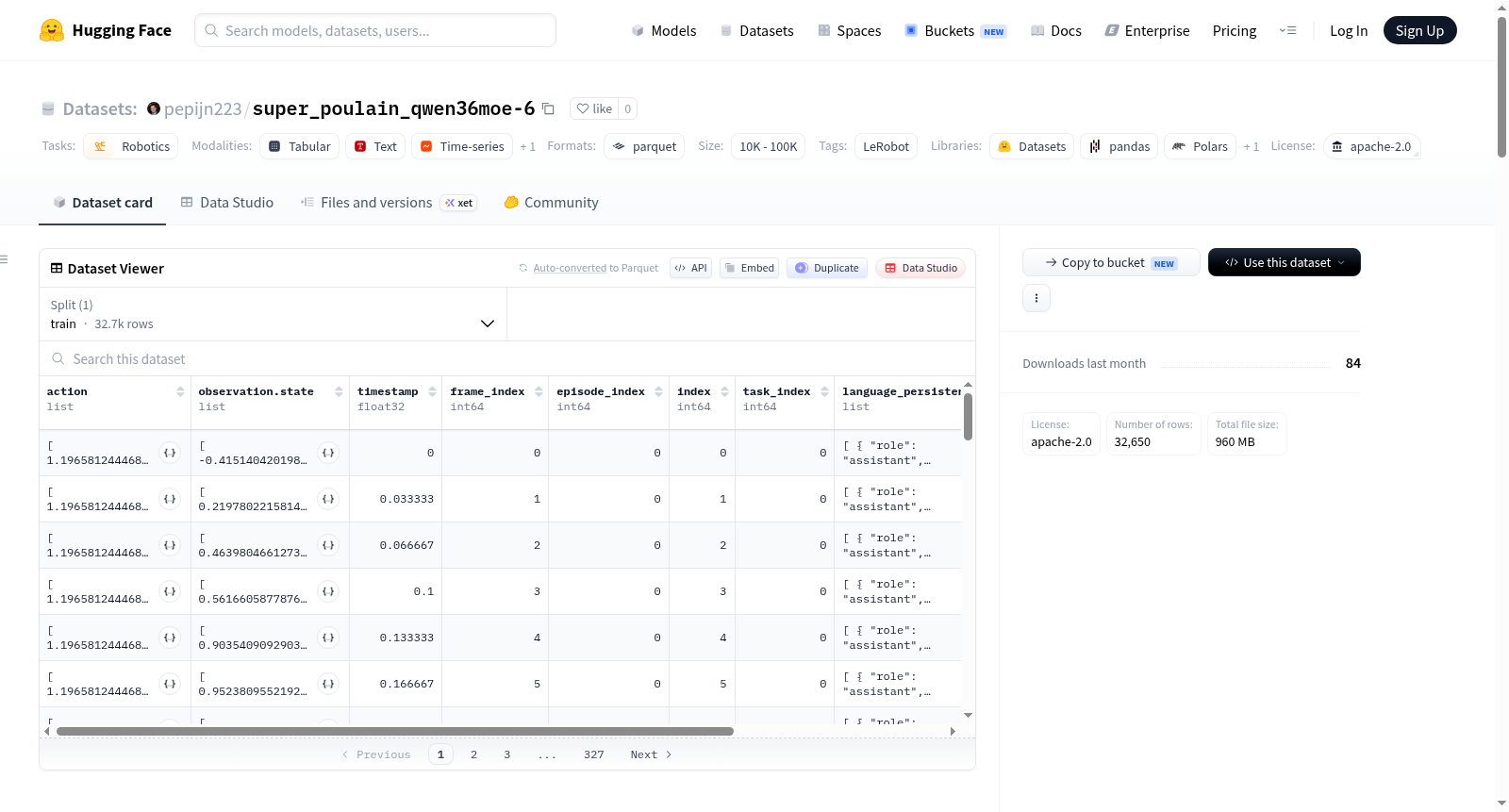Image resolution: width=1509 pixels, height=812 pixels.
Task: Sort by the frame_index column
Action: click(x=539, y=391)
